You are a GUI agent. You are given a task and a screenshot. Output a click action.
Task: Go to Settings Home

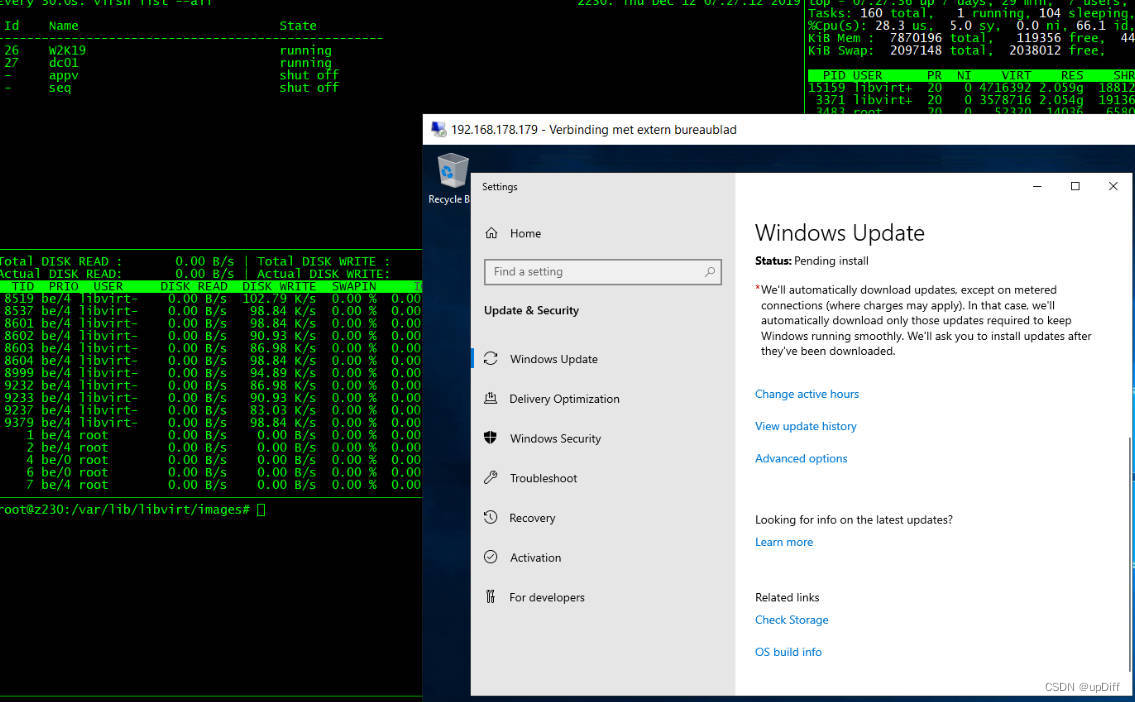[x=603, y=233]
